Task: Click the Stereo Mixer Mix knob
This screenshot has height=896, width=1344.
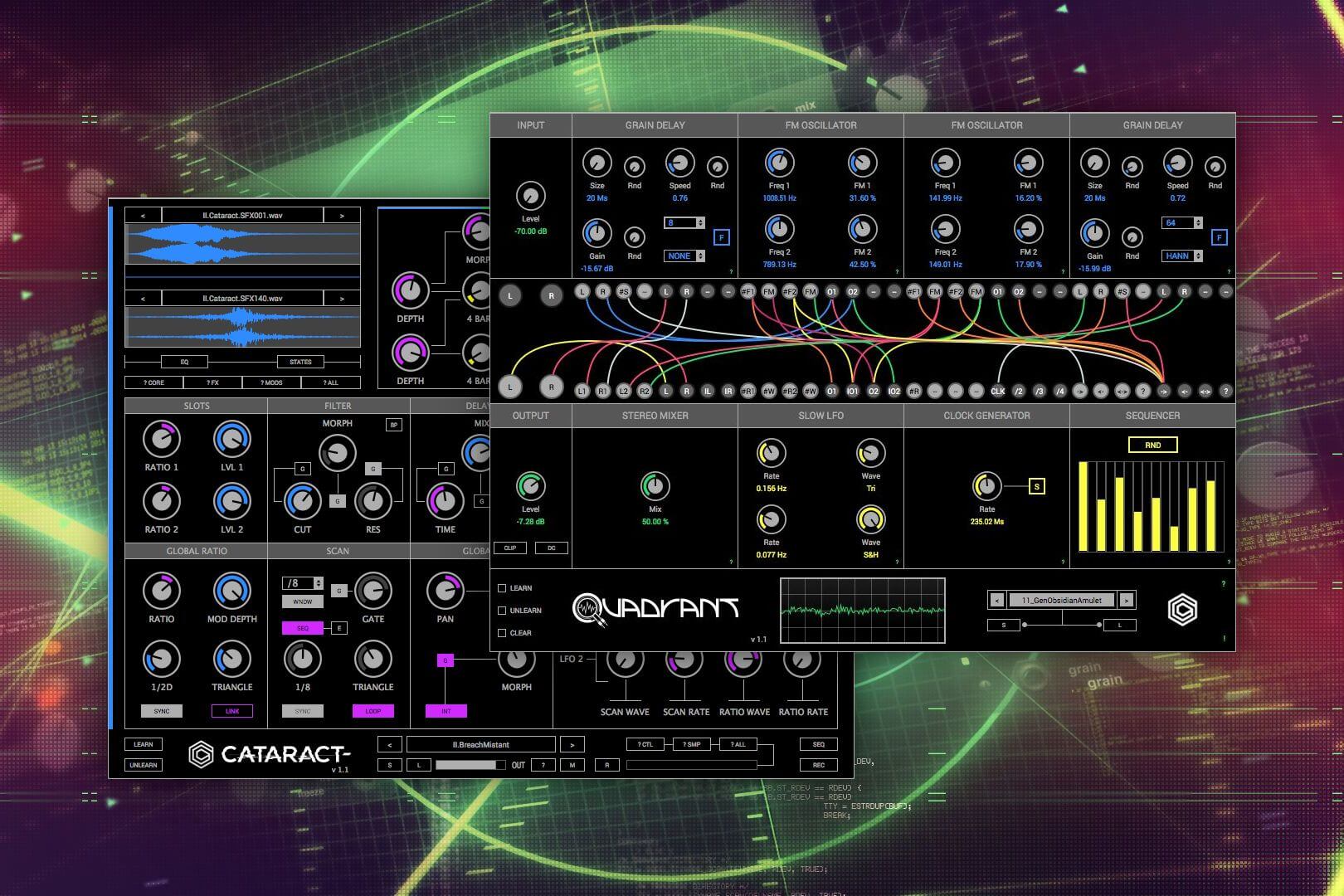Action: pos(655,487)
